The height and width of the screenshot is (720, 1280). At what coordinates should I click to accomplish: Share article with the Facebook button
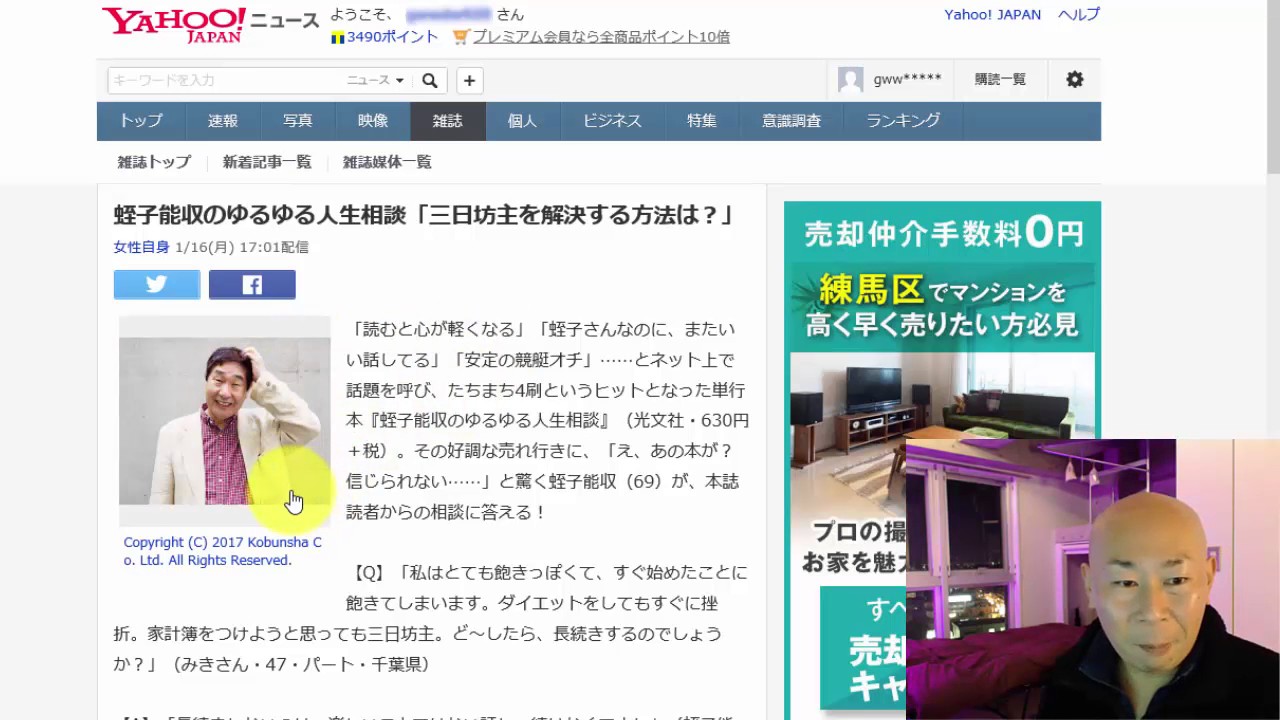pyautogui.click(x=252, y=285)
